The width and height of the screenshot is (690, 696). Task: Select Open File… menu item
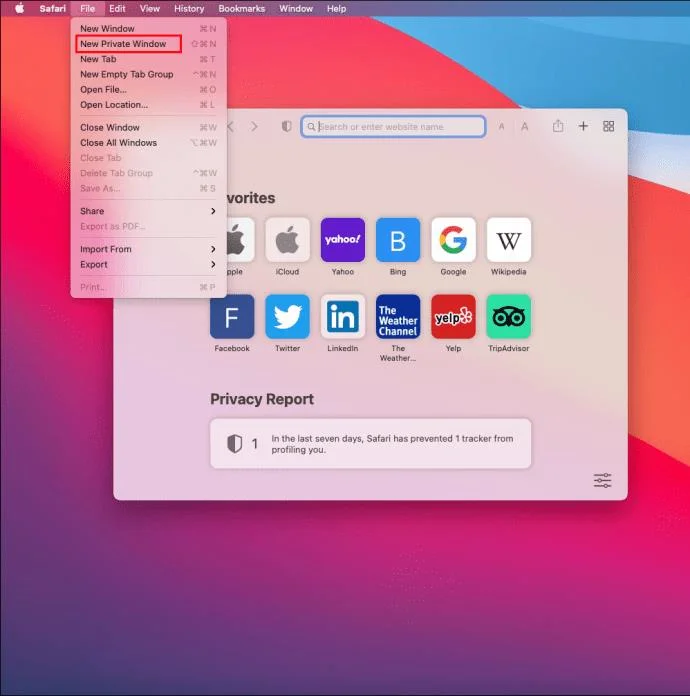pos(148,89)
